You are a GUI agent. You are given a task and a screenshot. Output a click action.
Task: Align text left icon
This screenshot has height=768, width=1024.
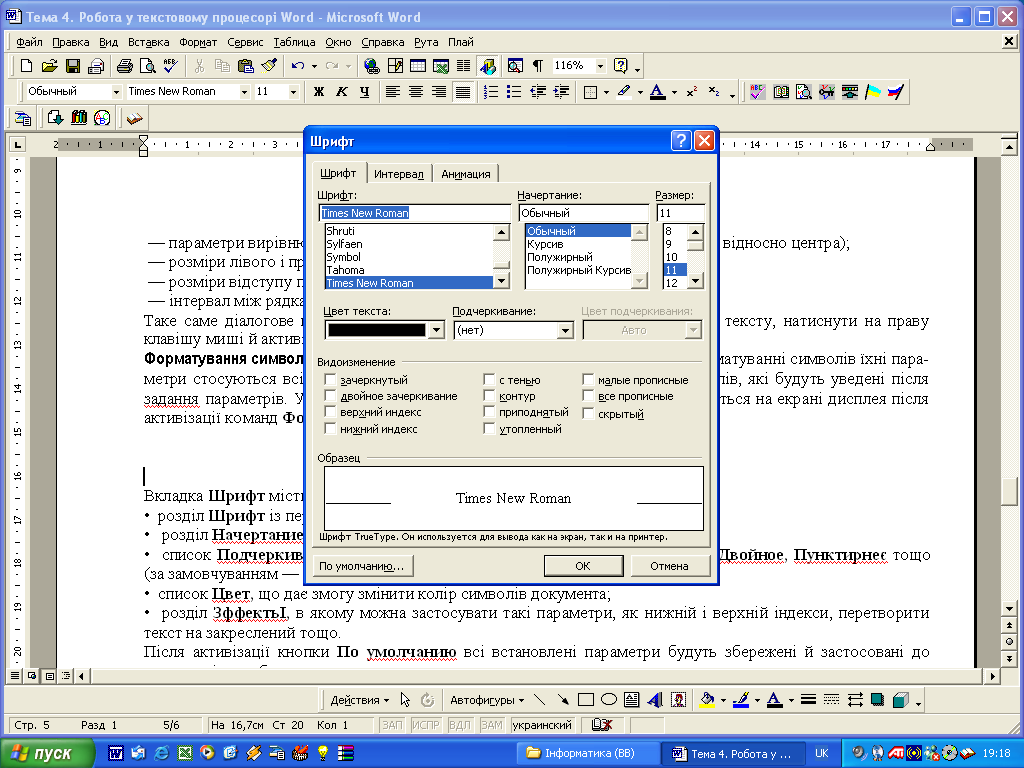point(392,92)
